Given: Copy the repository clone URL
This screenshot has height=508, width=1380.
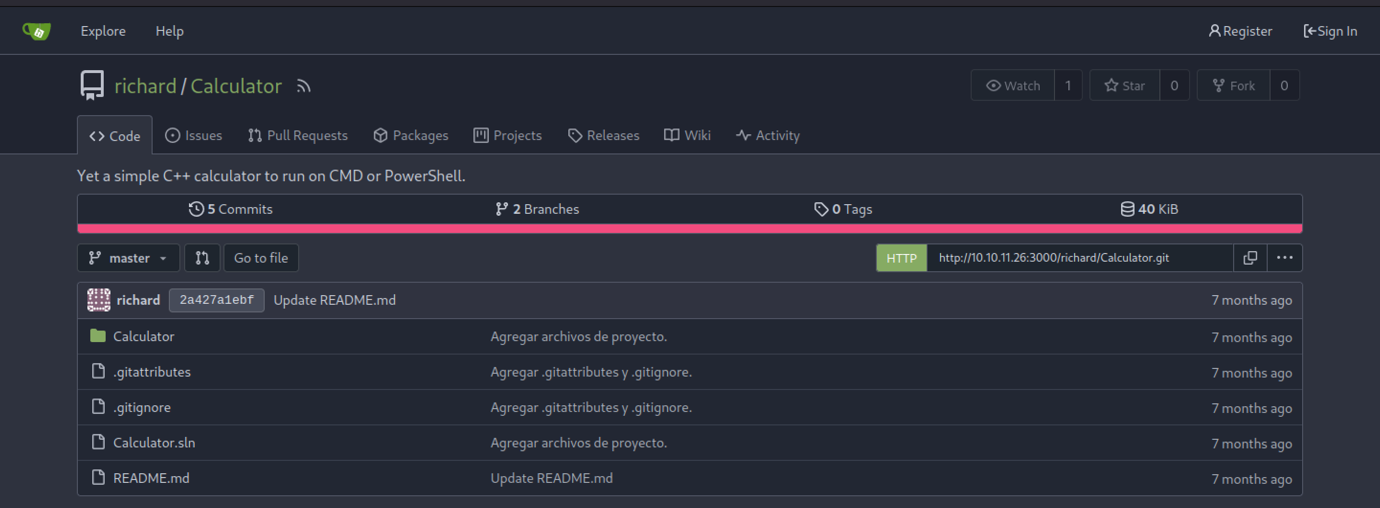Looking at the screenshot, I should coord(1250,258).
